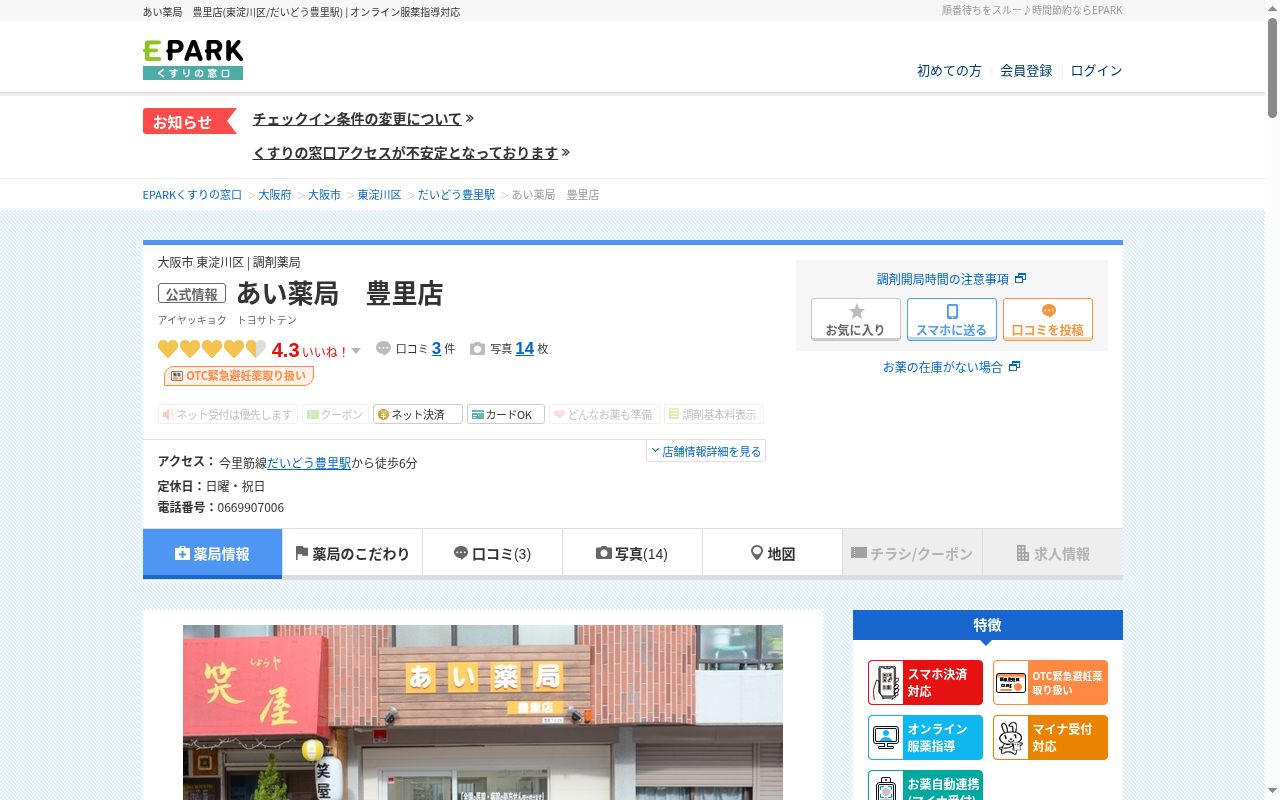The image size is (1280, 800).
Task: Click the だいどう豊里駅 station link in アクセス
Action: [x=309, y=463]
